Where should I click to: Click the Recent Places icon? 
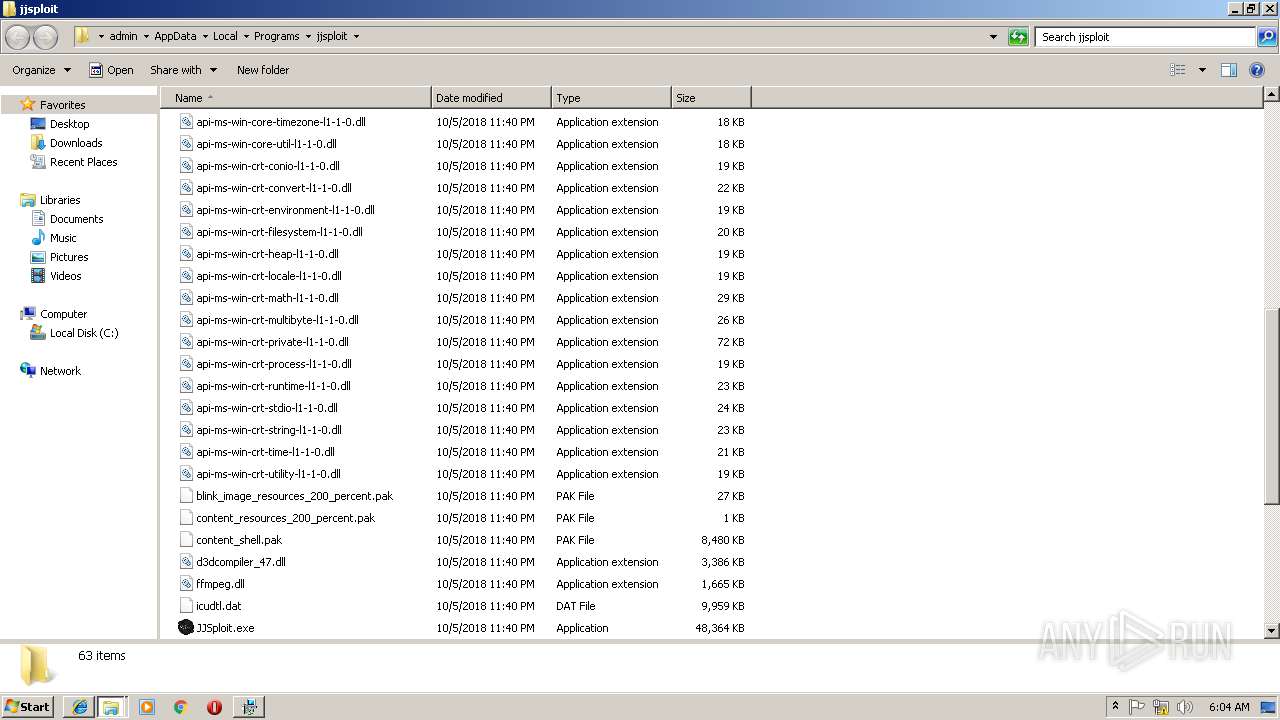point(38,162)
